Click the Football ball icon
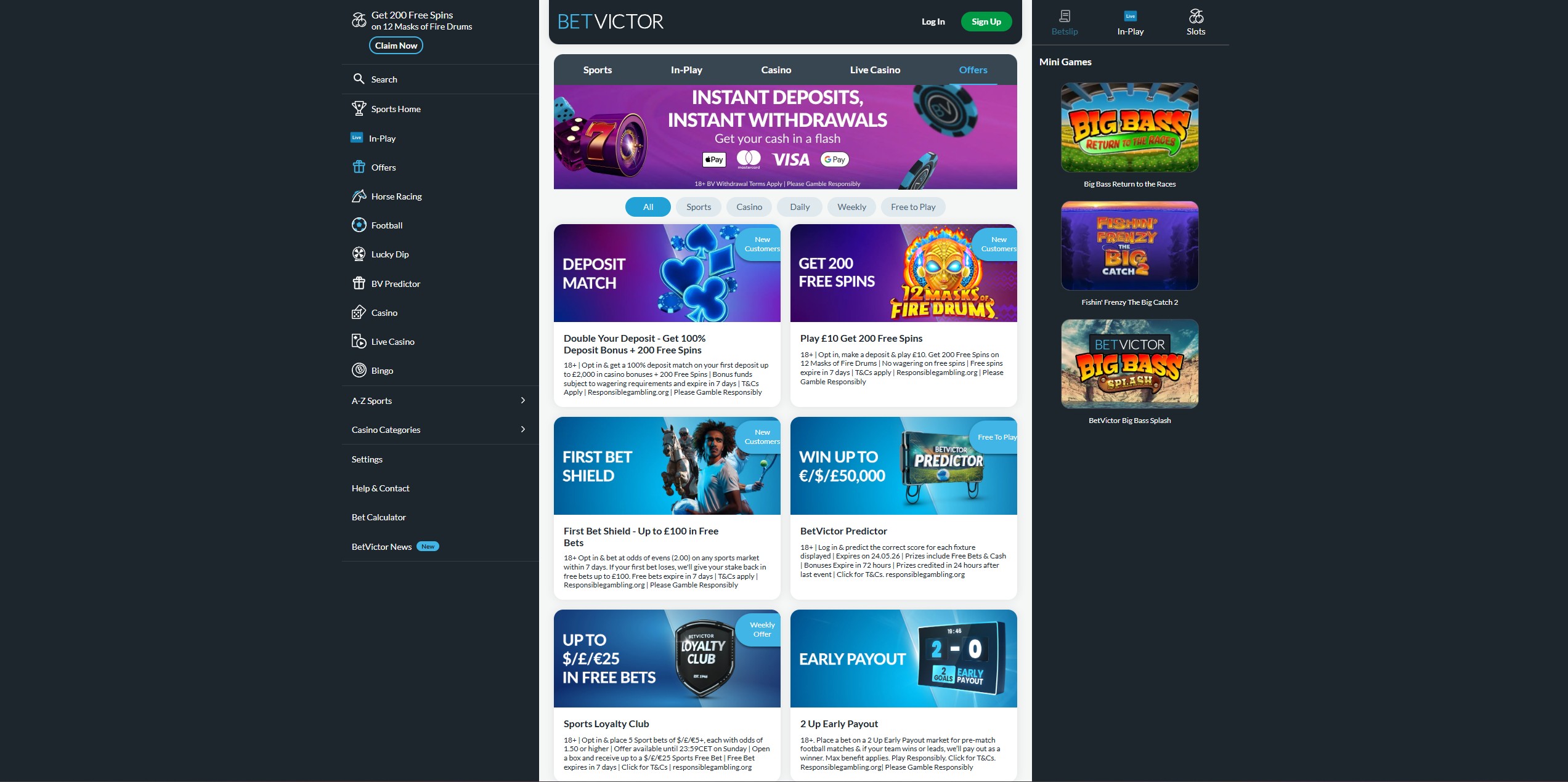Image resolution: width=1568 pixels, height=782 pixels. [x=359, y=225]
